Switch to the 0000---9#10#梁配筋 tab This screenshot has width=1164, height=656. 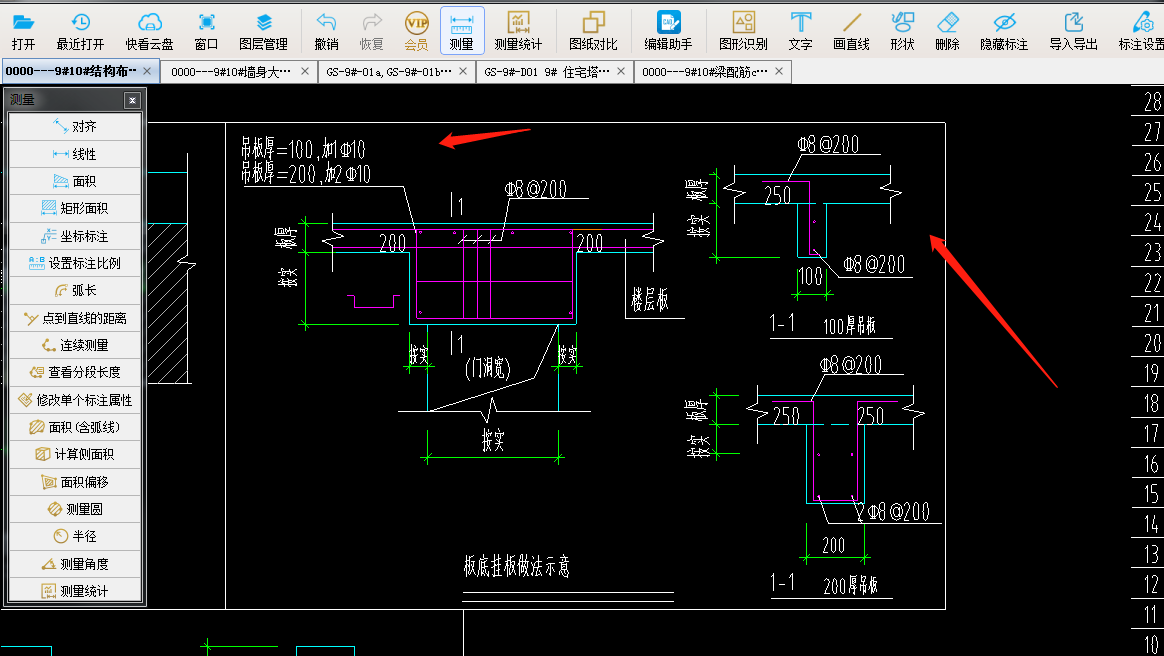pos(705,71)
